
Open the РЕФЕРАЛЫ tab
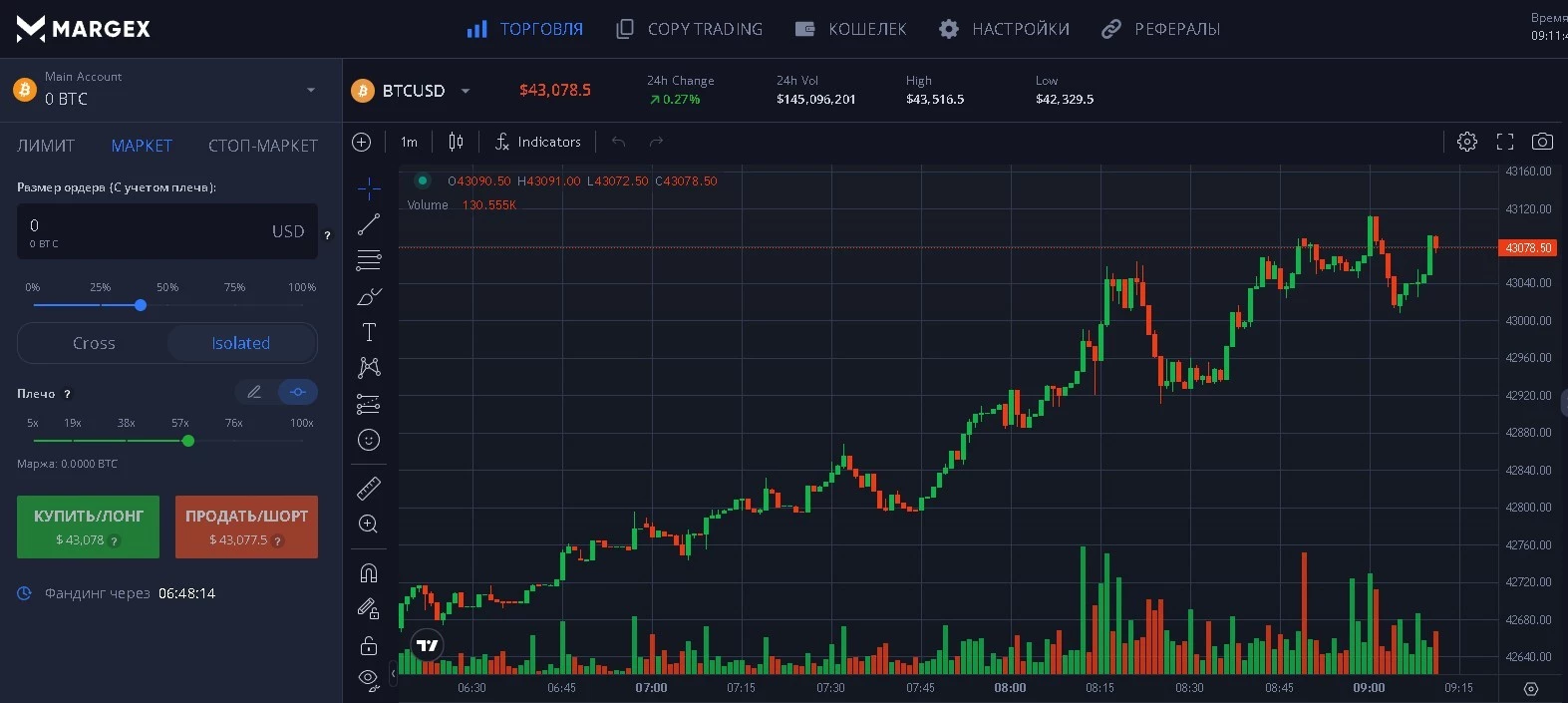tap(1160, 29)
